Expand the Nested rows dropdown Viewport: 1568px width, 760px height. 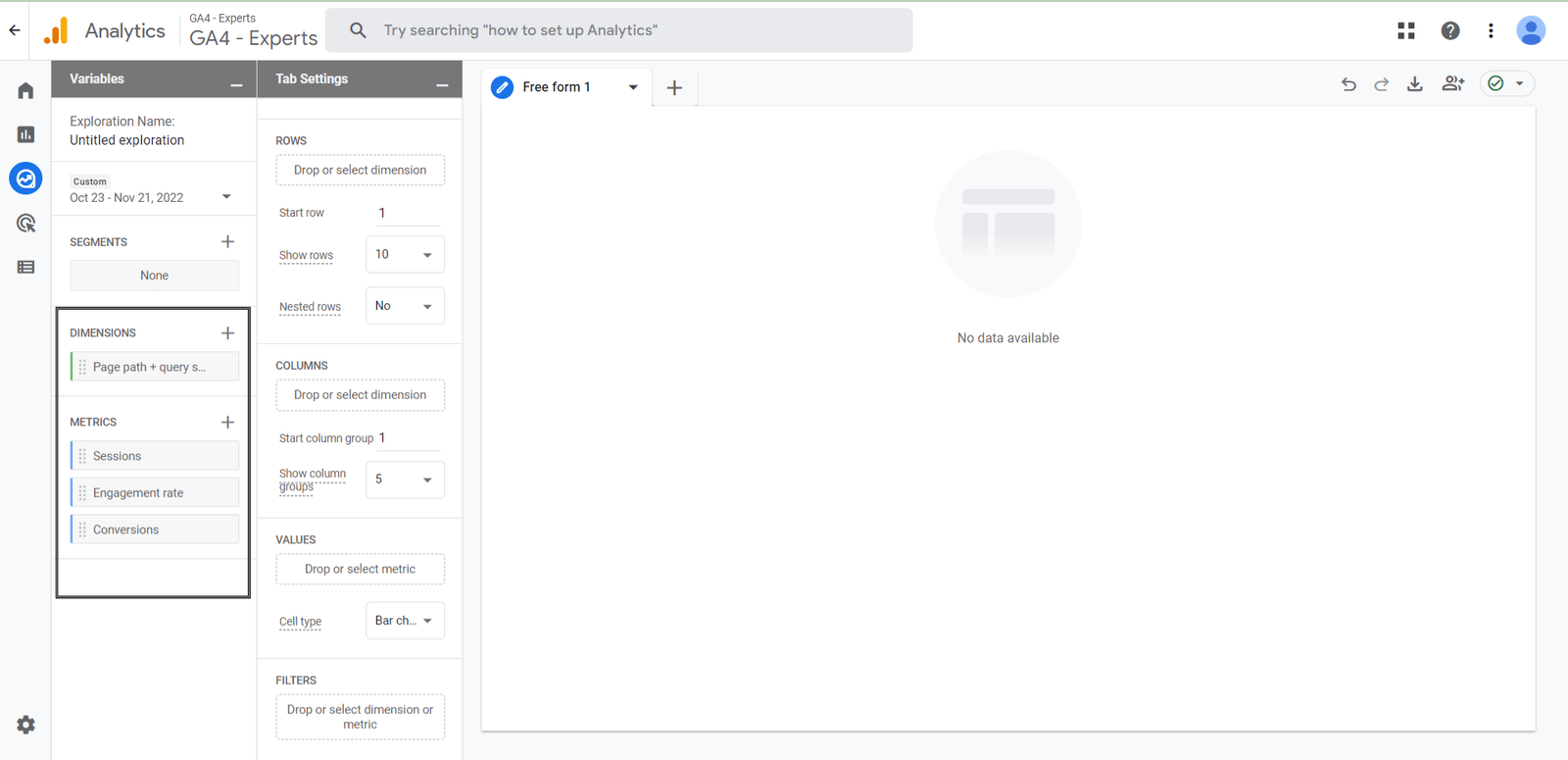point(405,306)
